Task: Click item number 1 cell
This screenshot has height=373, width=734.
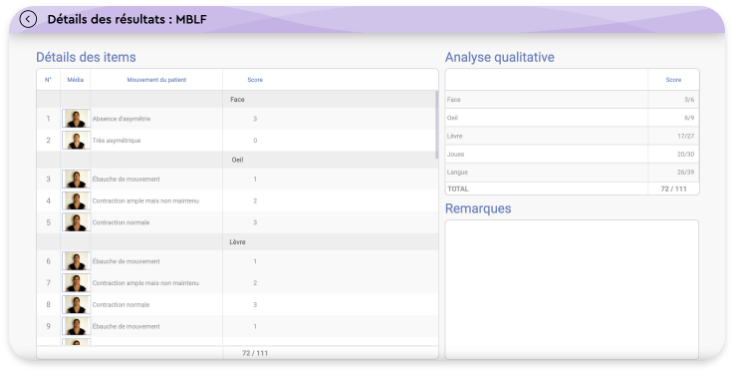Action: tap(48, 119)
